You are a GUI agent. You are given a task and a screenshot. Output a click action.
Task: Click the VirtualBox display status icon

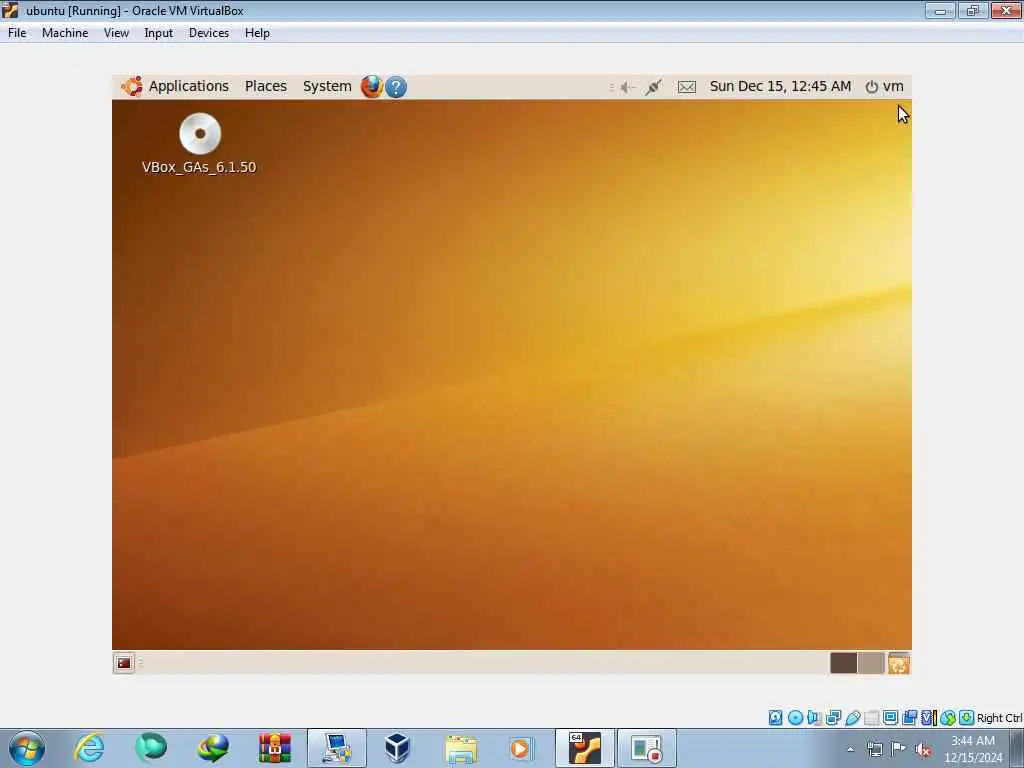click(x=890, y=718)
